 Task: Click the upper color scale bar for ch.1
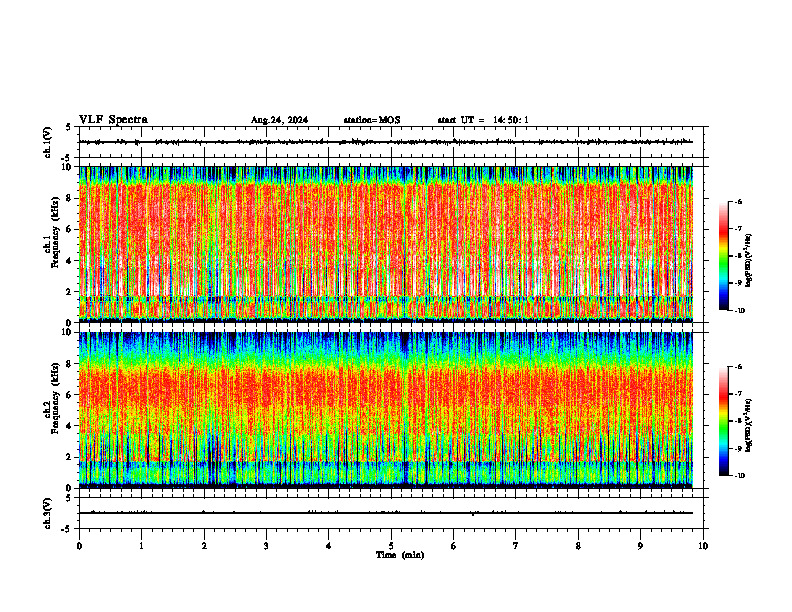723,256
